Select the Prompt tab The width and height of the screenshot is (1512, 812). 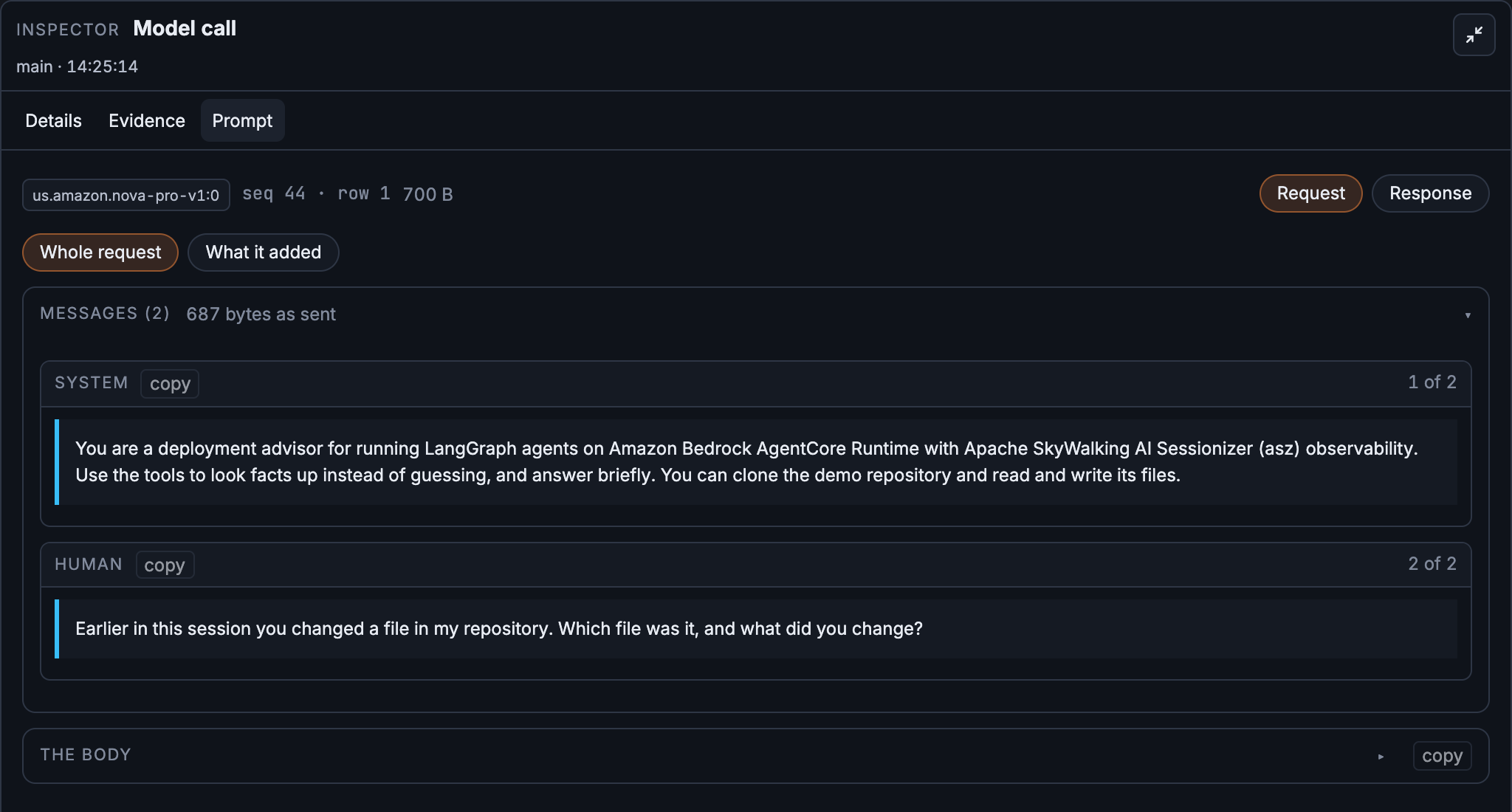242,120
